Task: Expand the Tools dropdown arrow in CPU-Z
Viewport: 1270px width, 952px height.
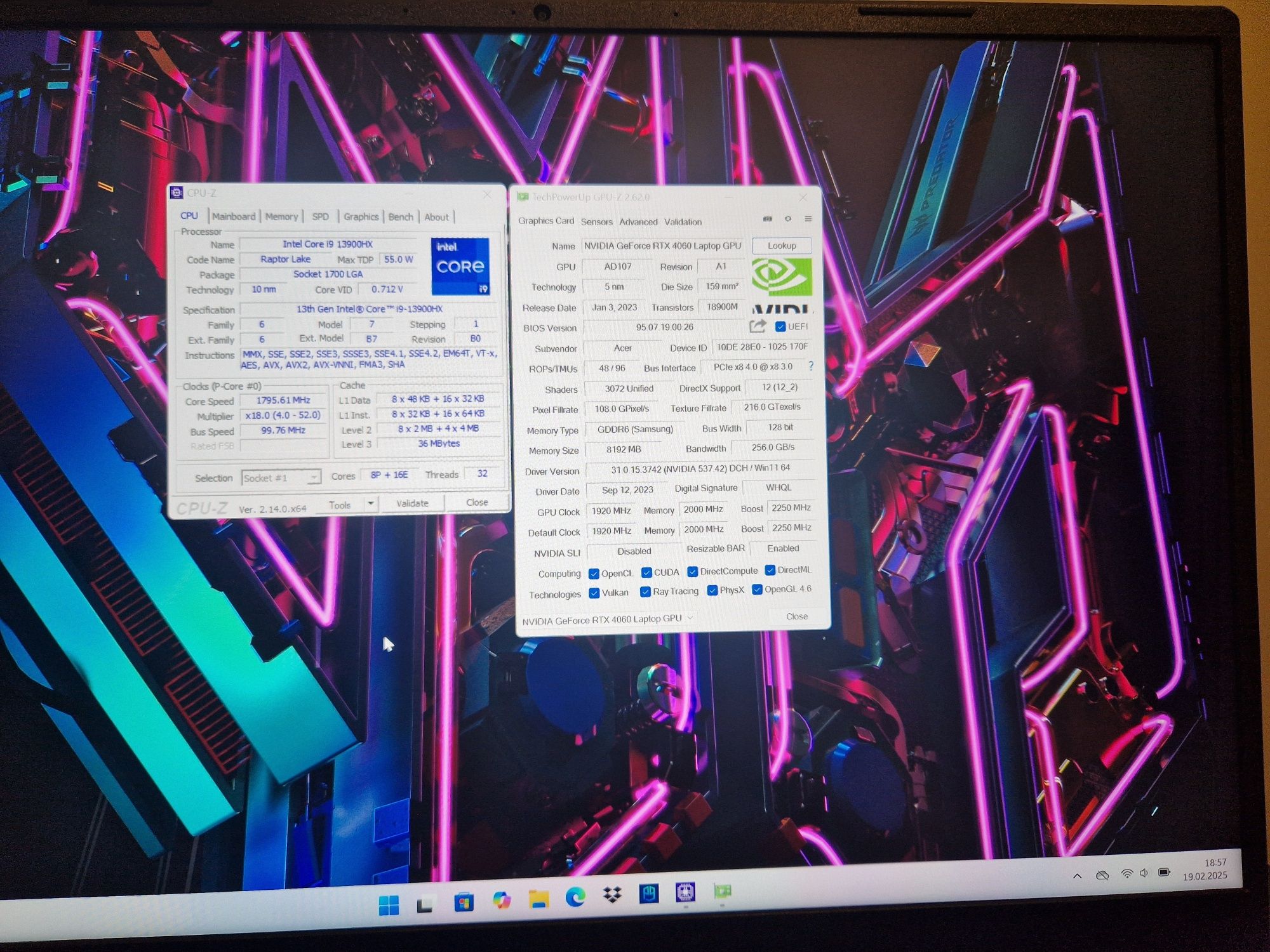Action: point(371,504)
